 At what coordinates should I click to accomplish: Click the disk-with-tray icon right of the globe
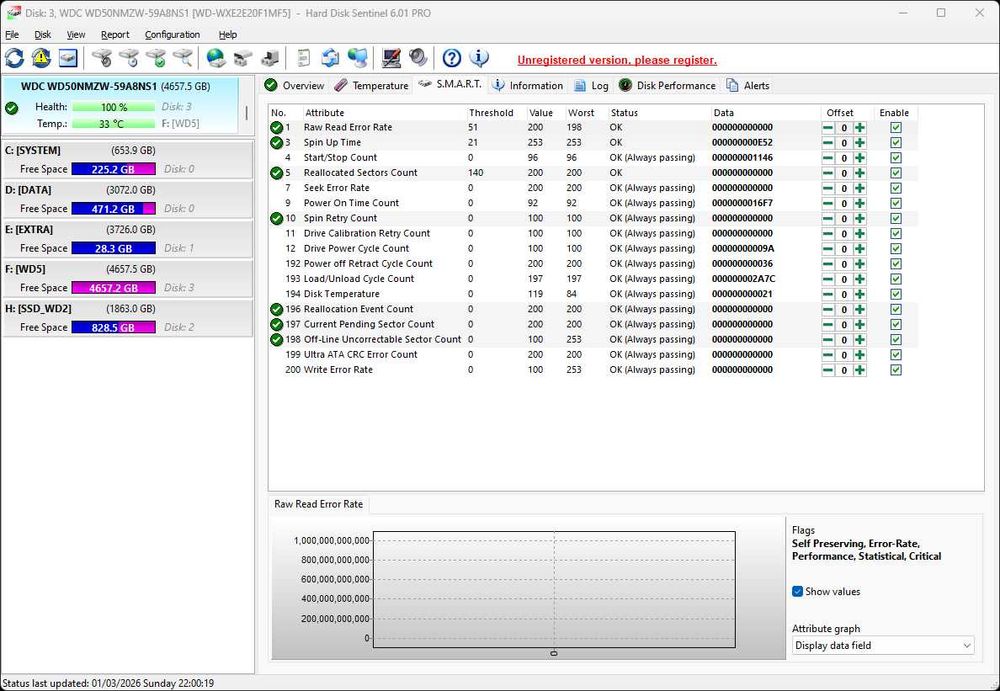[242, 58]
